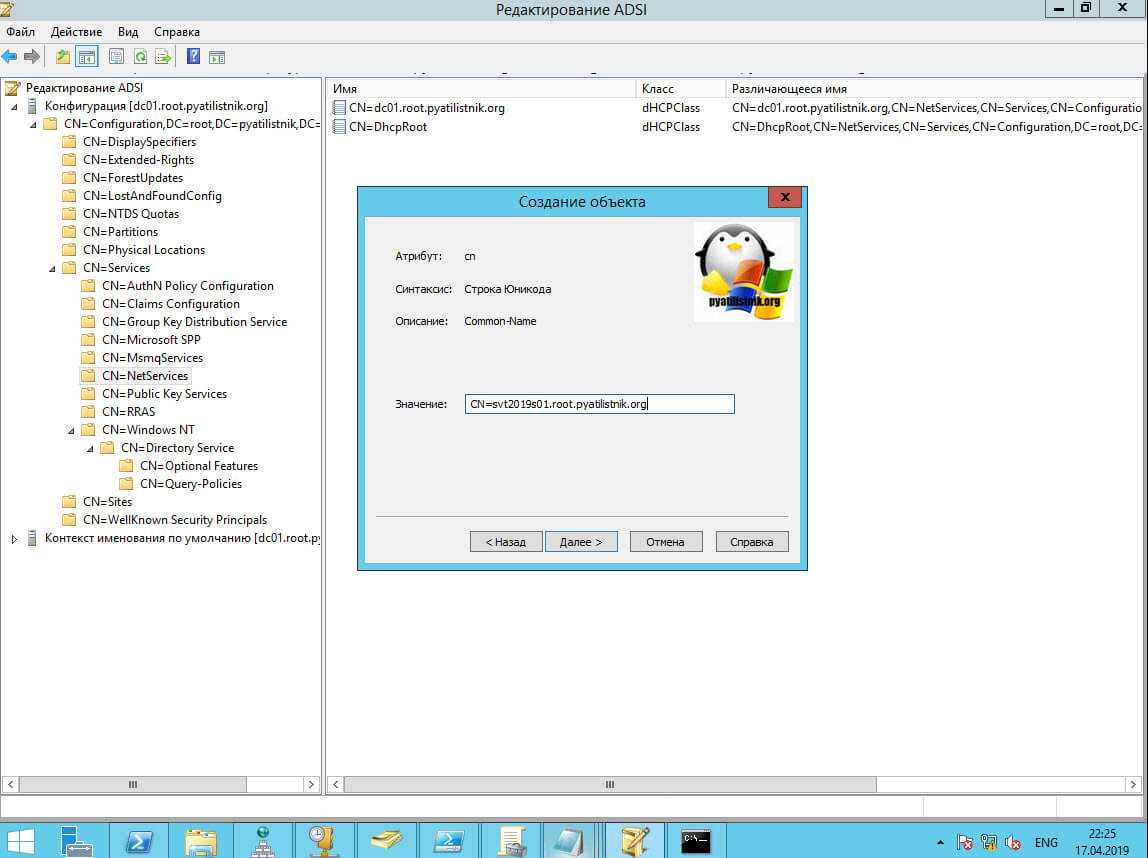1148x858 pixels.
Task: Collapse the CN=Services tree node
Action: point(52,268)
